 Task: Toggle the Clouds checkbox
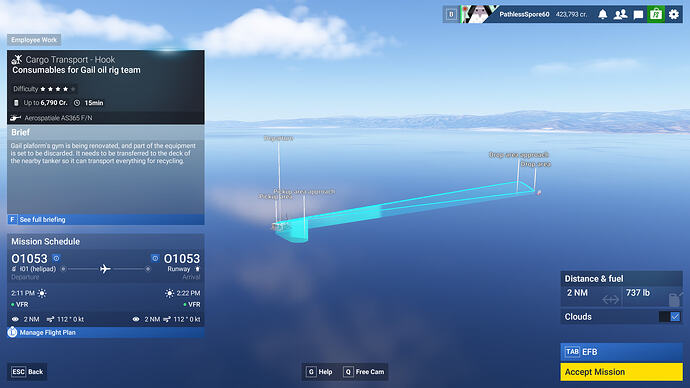coord(675,317)
